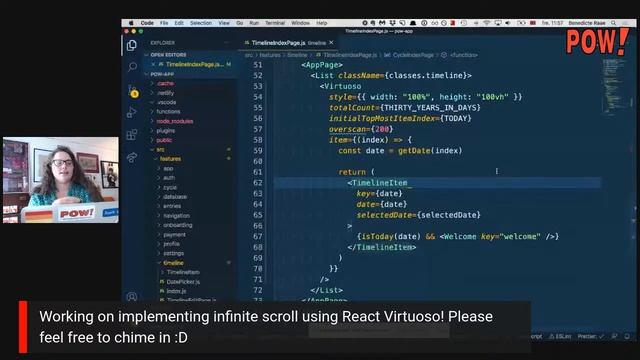Open Source Control view with pending changes badge
Viewport: 640px width, 360px height.
[132, 91]
